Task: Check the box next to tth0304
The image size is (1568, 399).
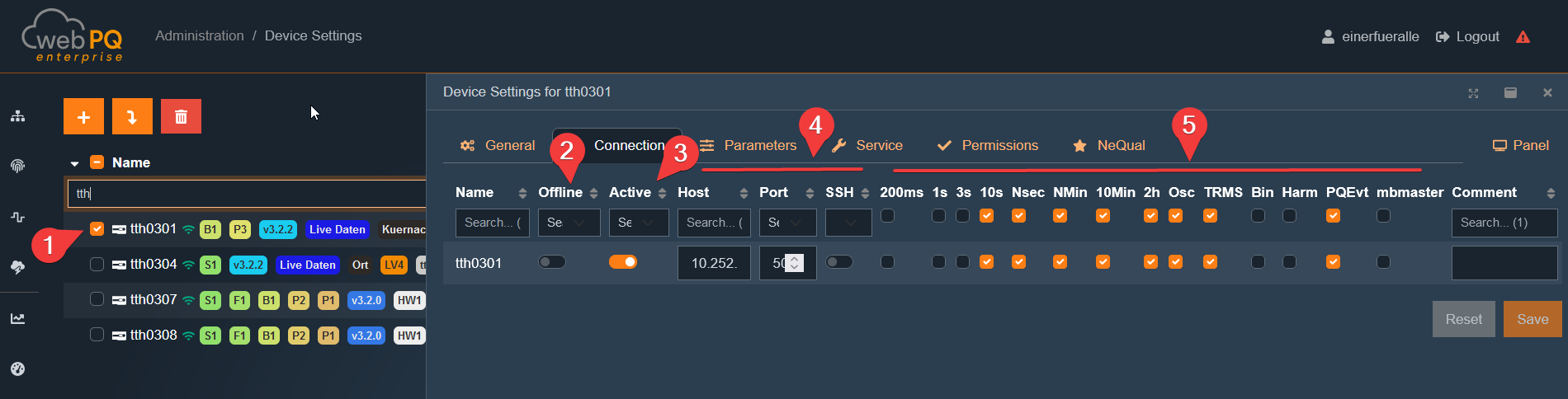Action: click(x=97, y=265)
